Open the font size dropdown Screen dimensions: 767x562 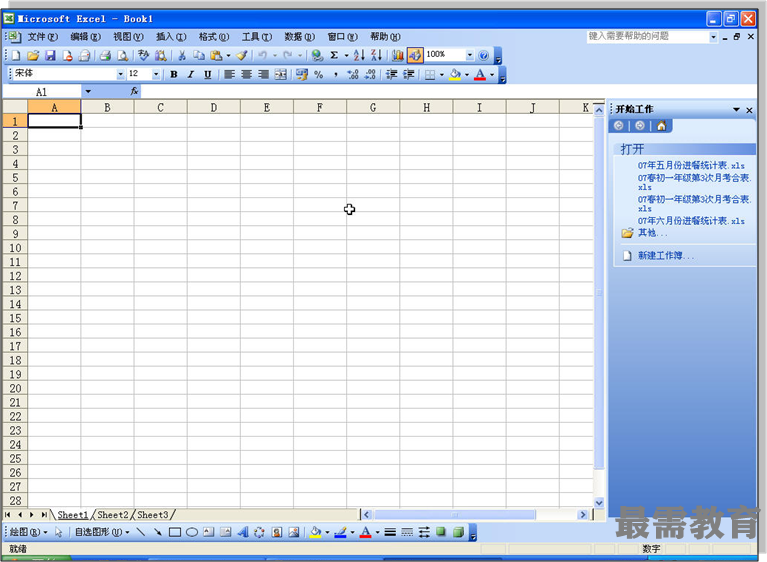pyautogui.click(x=156, y=74)
